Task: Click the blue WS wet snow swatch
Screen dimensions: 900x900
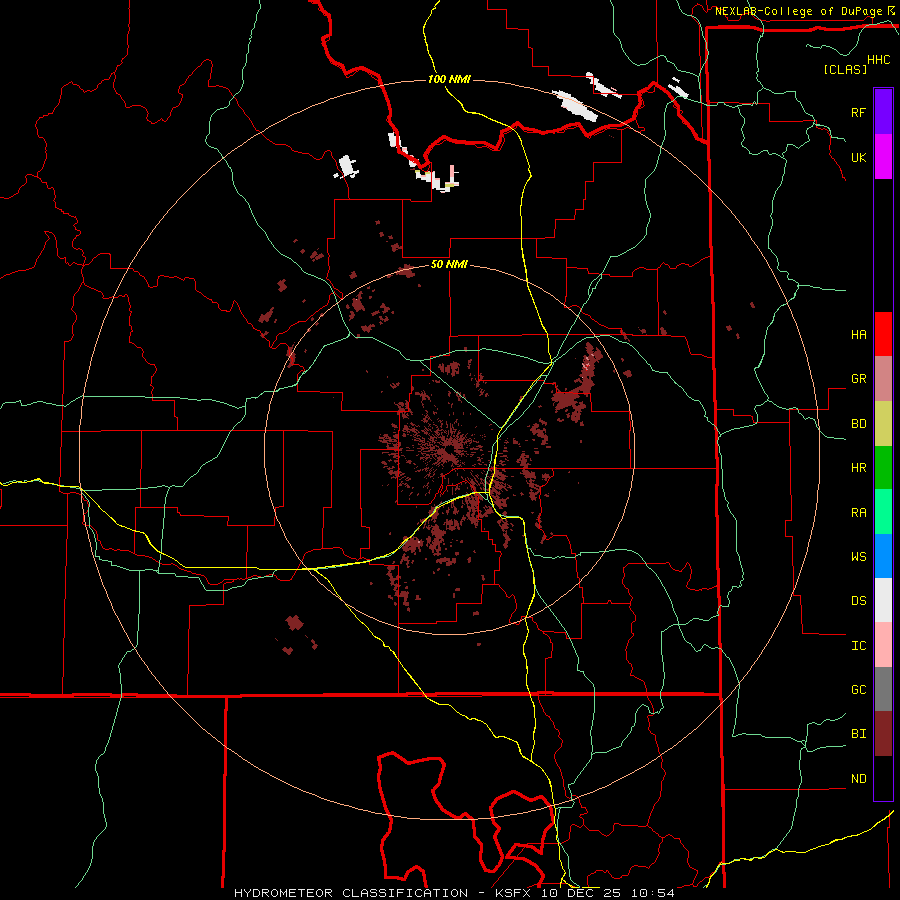Action: 883,556
